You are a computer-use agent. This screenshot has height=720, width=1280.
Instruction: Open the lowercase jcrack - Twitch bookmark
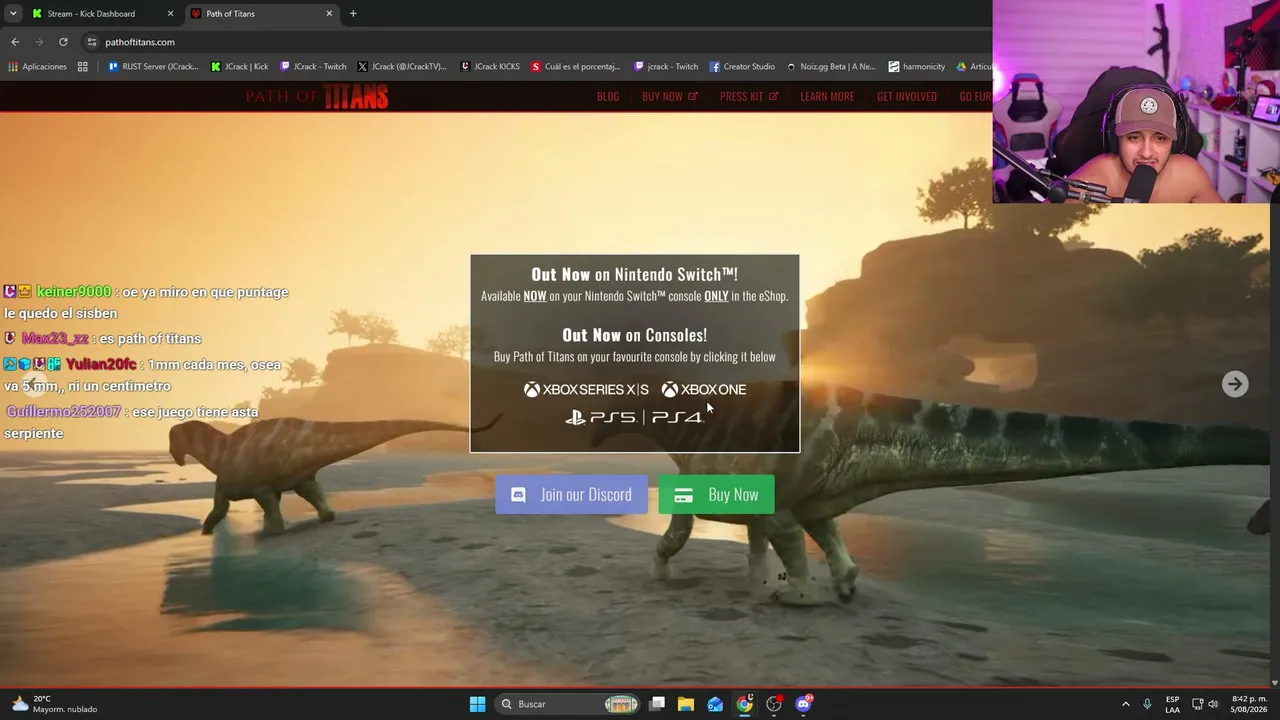(x=666, y=67)
